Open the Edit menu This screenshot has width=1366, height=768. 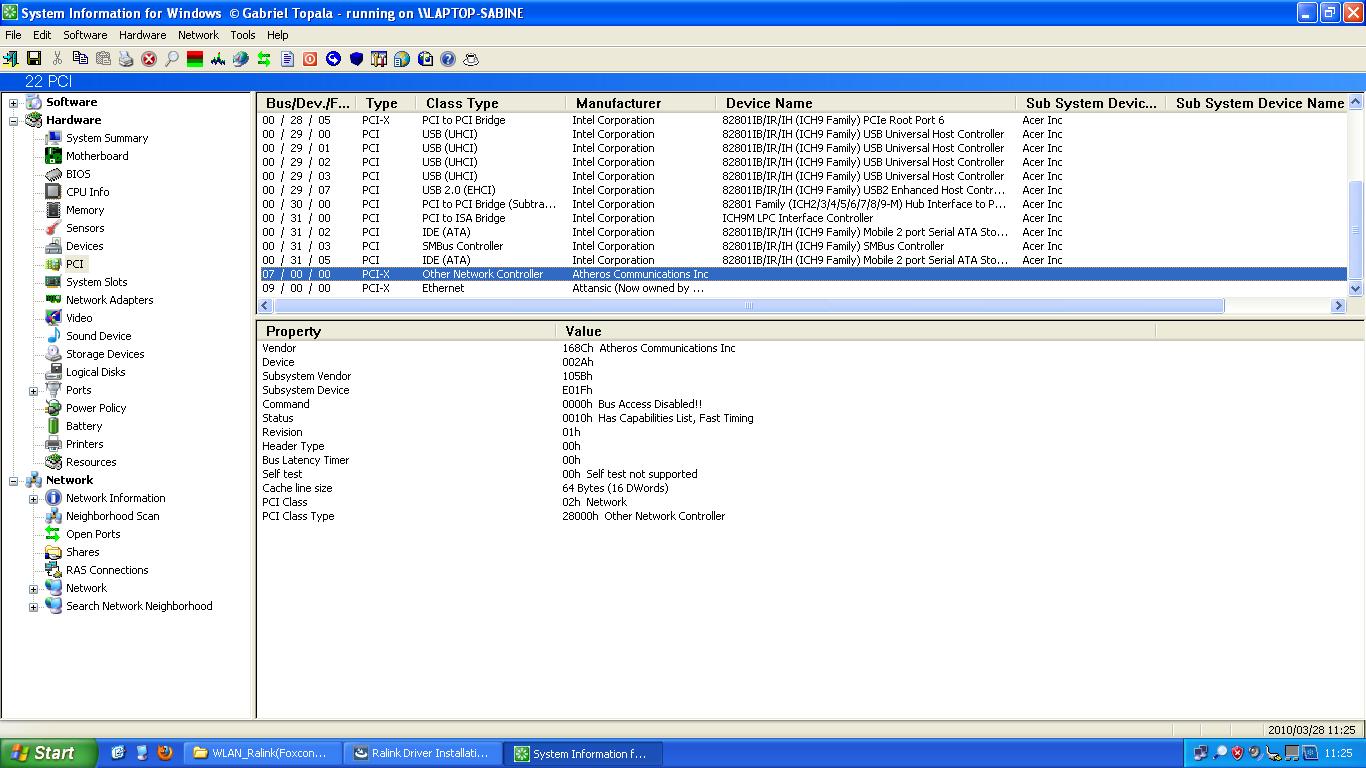click(x=42, y=35)
